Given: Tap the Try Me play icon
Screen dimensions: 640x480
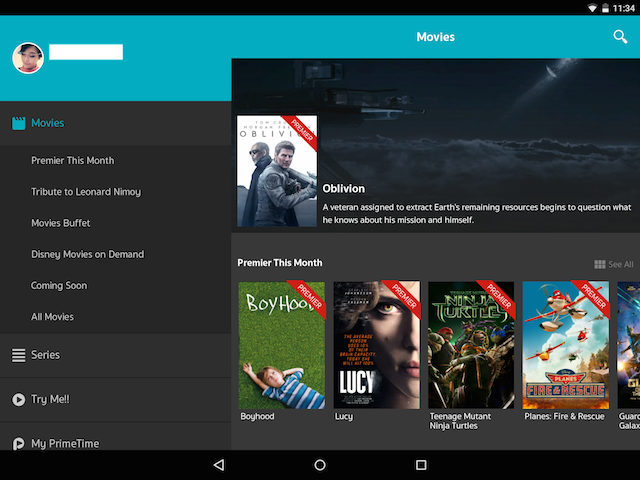Looking at the screenshot, I should (x=18, y=399).
